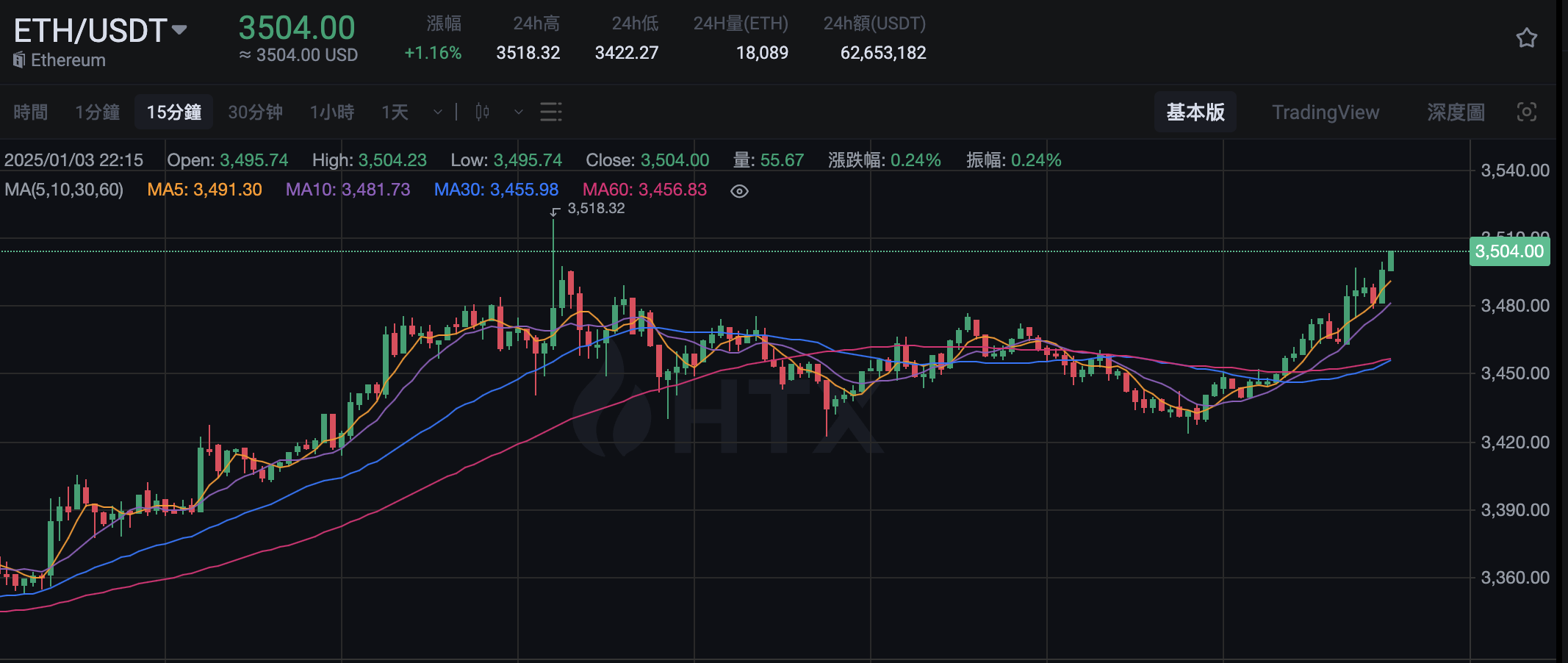Open the indicators list icon
Viewport: 1568px width, 663px height.
click(x=550, y=112)
